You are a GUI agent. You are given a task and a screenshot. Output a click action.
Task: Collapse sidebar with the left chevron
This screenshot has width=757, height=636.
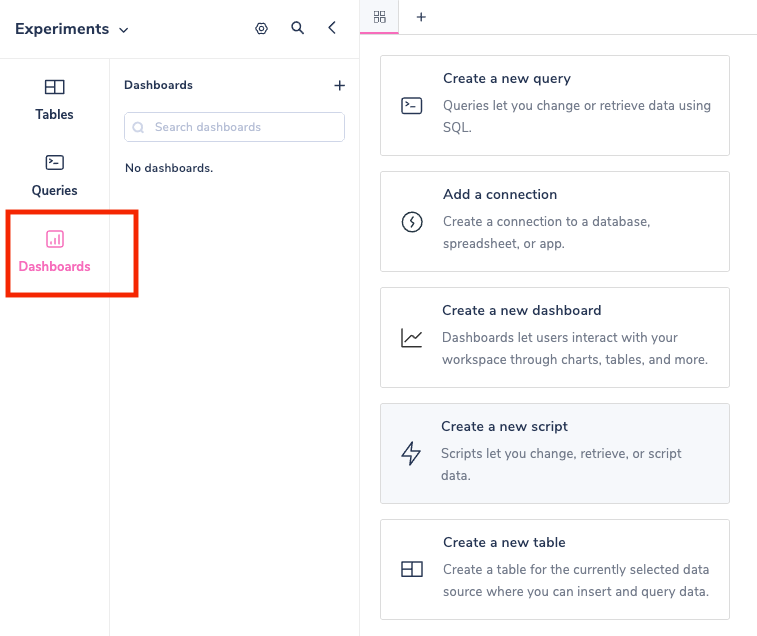[x=333, y=29]
